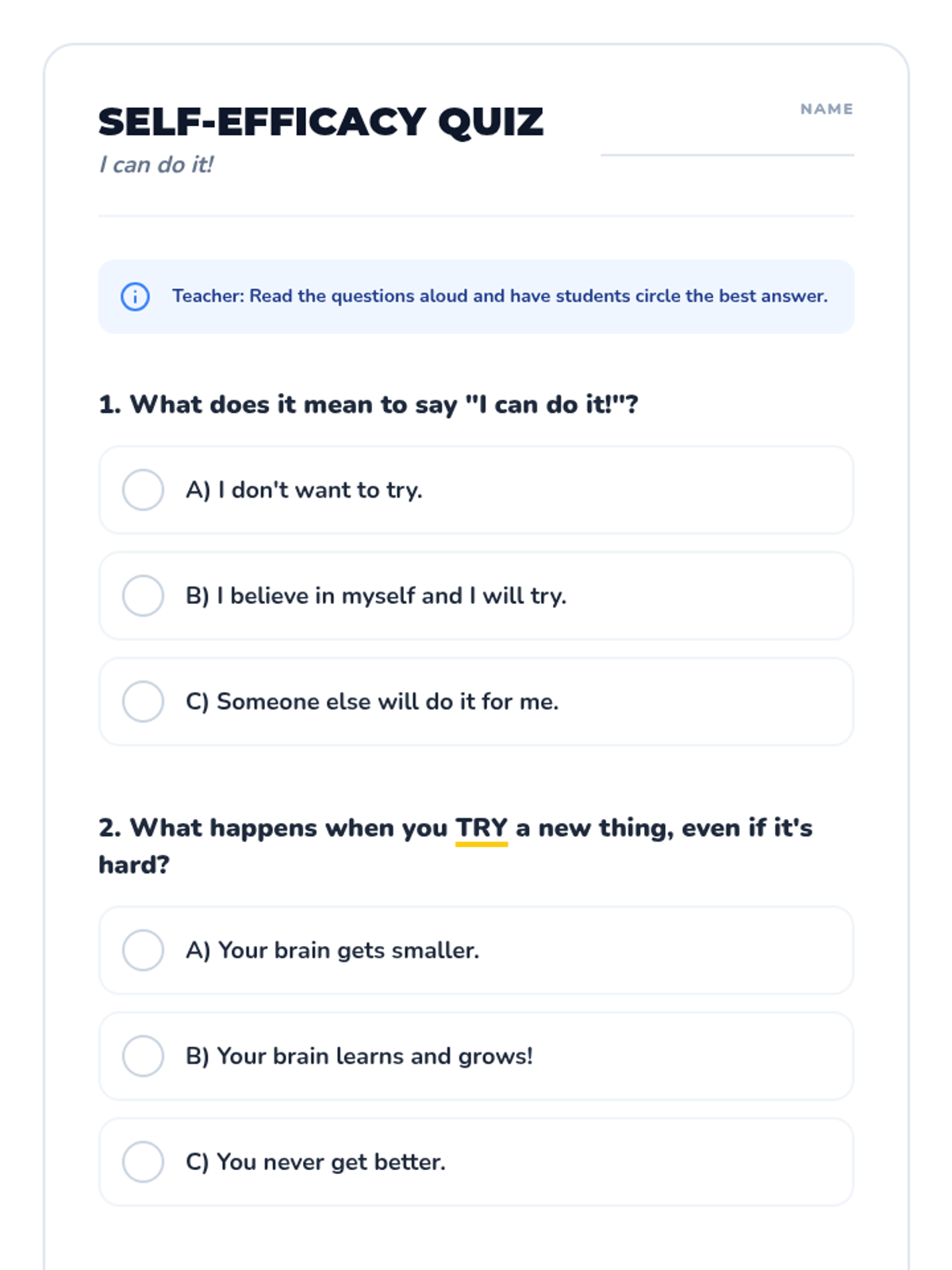The width and height of the screenshot is (952, 1270).
Task: Pick radio circle for "Your brain learns and grows!"
Action: [x=143, y=1056]
